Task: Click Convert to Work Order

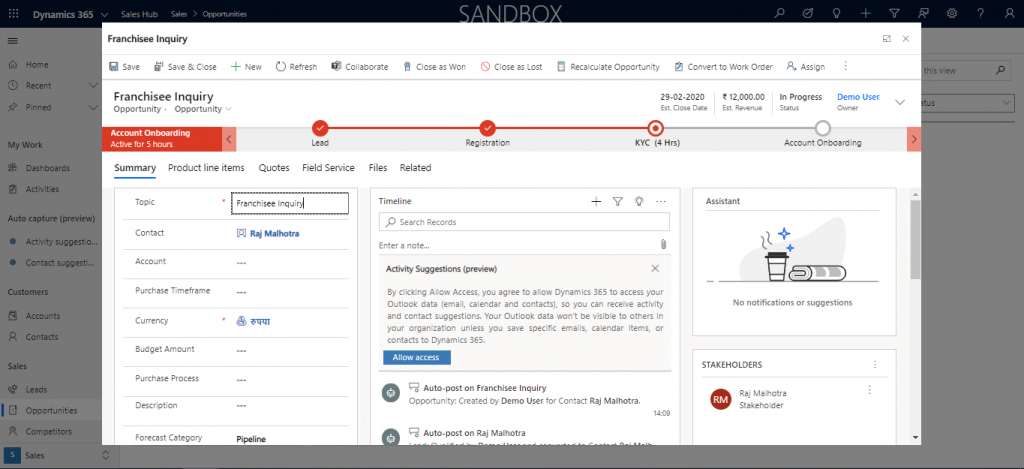Action: click(x=723, y=67)
